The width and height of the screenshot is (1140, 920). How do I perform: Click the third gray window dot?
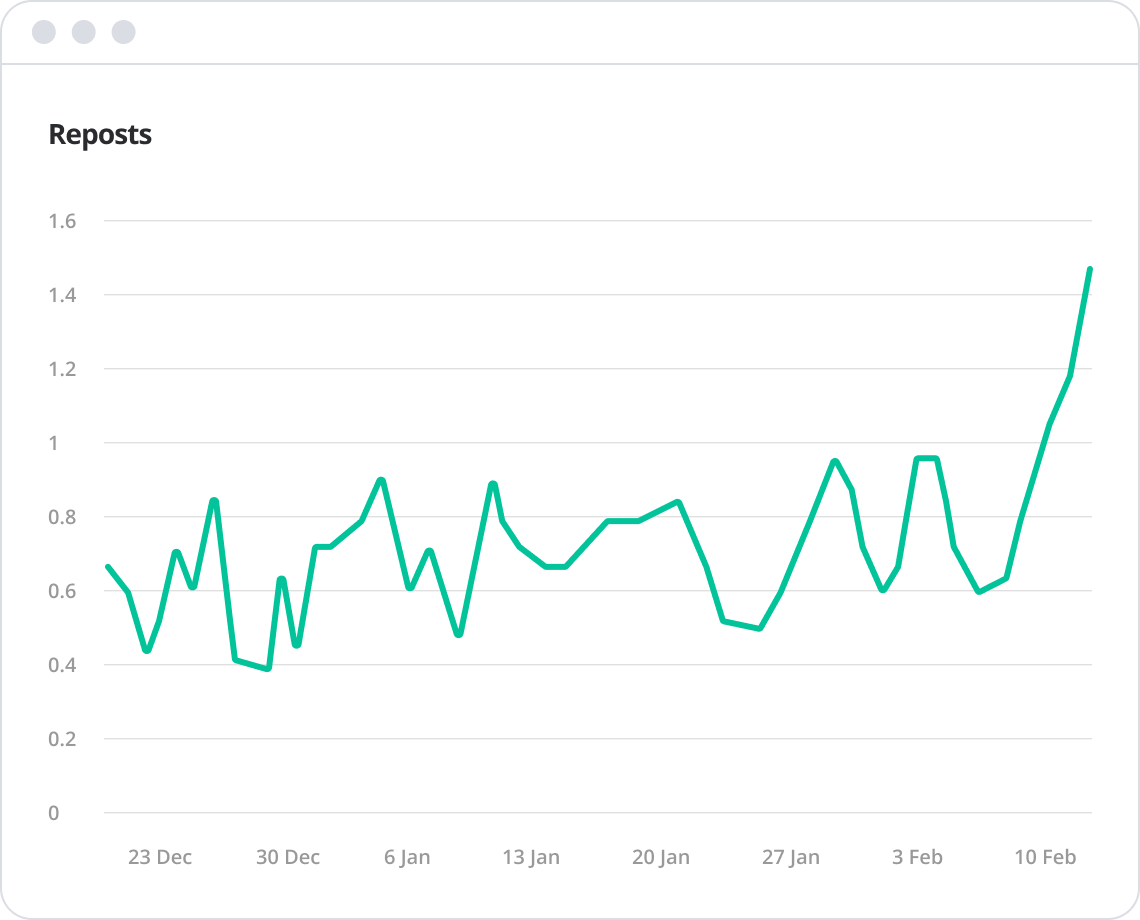coord(123,32)
